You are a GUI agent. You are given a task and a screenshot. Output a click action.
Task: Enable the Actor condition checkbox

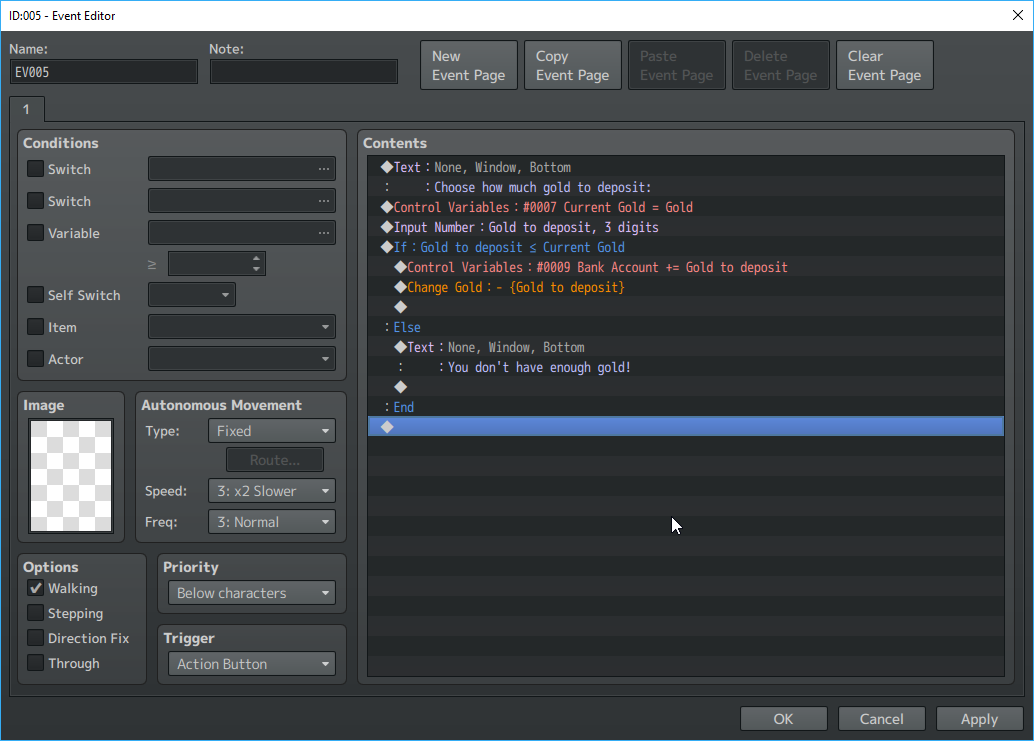36,359
